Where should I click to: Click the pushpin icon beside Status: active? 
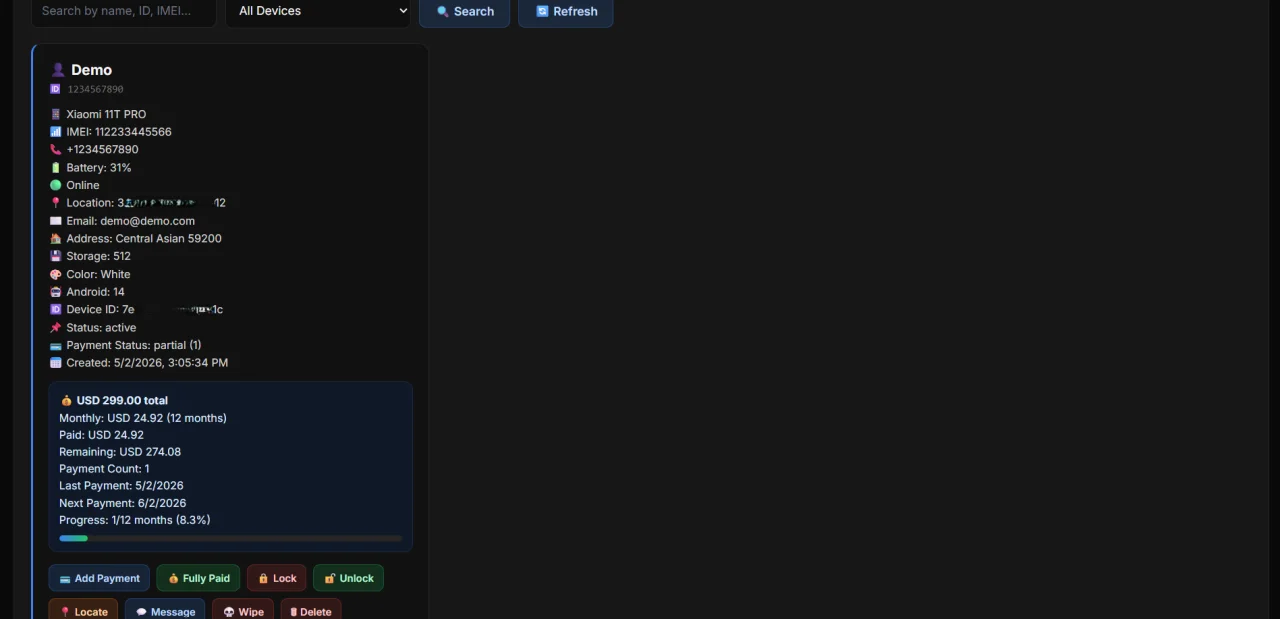click(x=56, y=328)
